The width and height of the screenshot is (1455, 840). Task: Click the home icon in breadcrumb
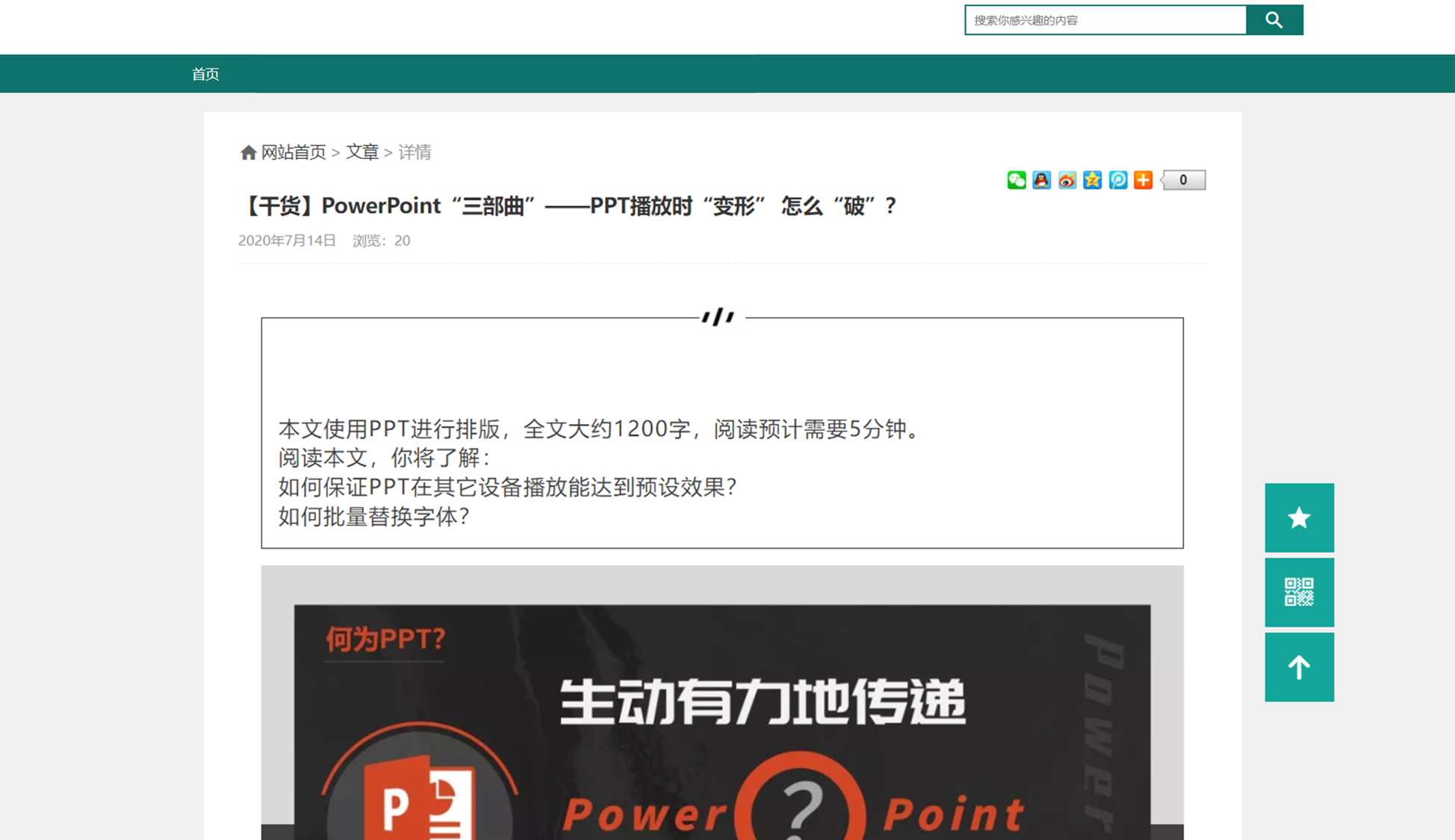[249, 153]
